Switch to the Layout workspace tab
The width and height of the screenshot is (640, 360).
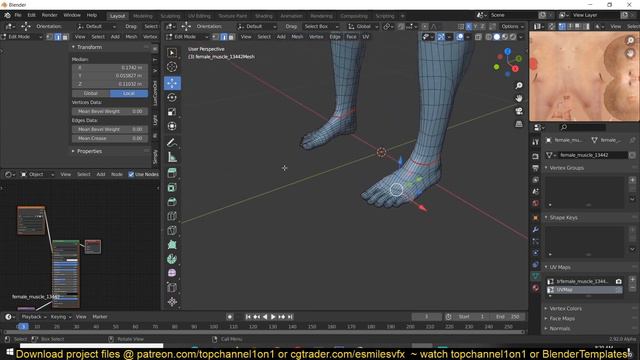tap(118, 16)
